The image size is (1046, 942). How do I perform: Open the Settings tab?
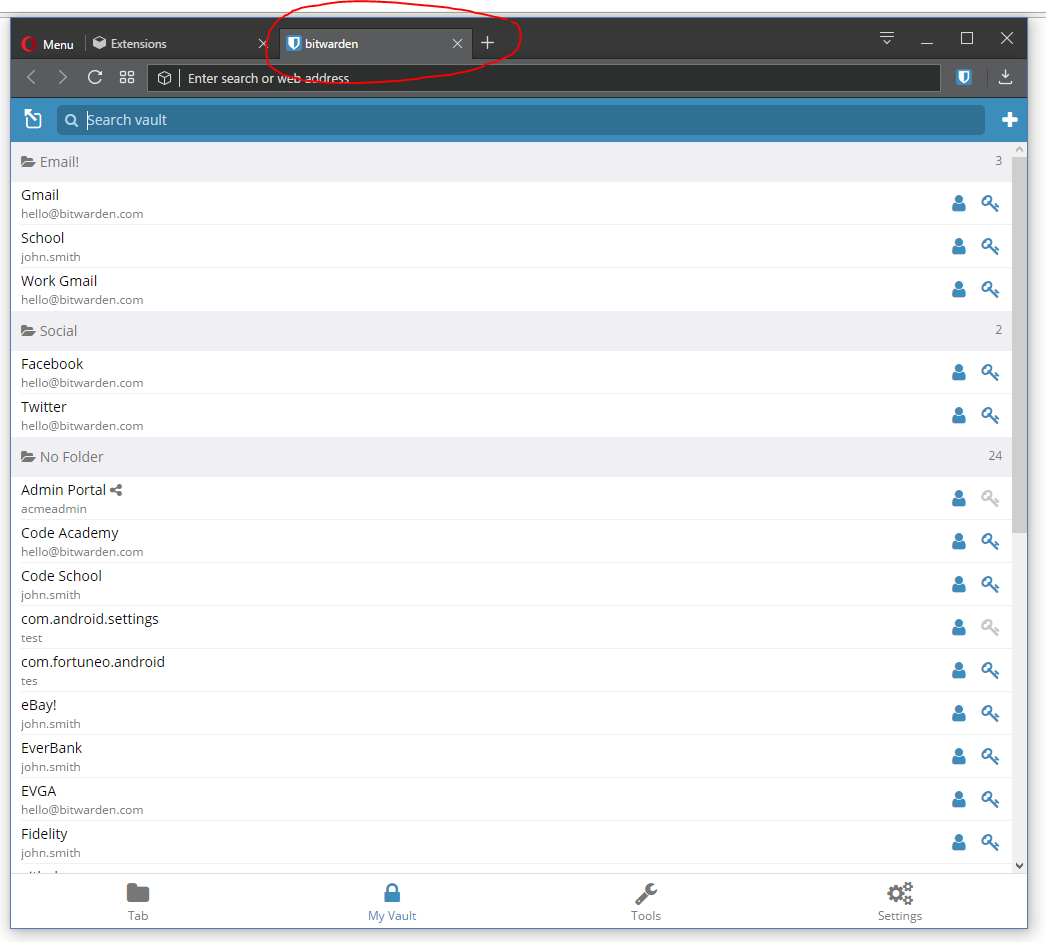tap(899, 901)
